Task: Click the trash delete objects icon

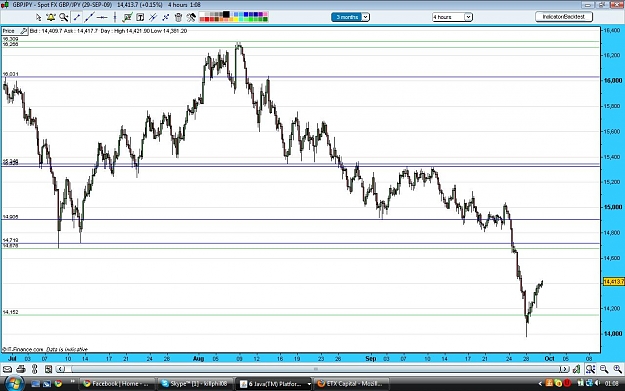Action: [x=178, y=17]
